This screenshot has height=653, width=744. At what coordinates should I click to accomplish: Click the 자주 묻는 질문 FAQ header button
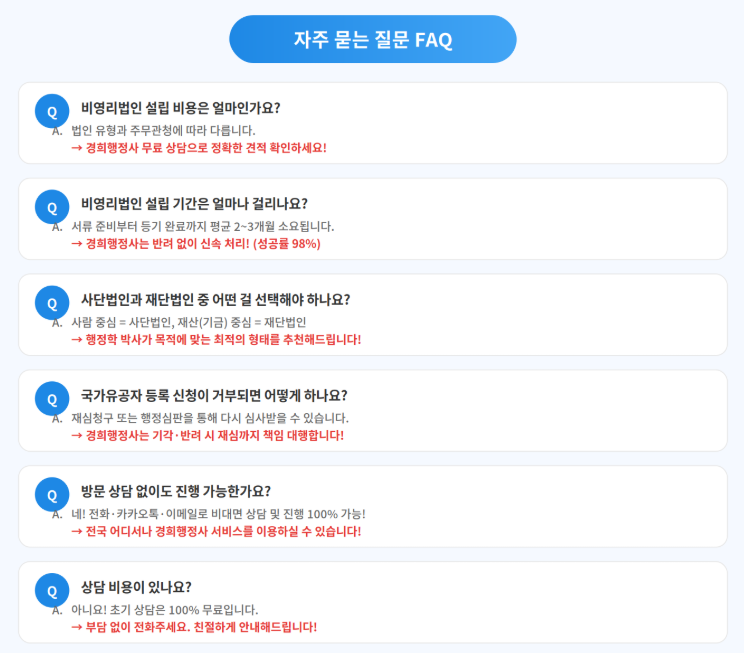point(372,40)
